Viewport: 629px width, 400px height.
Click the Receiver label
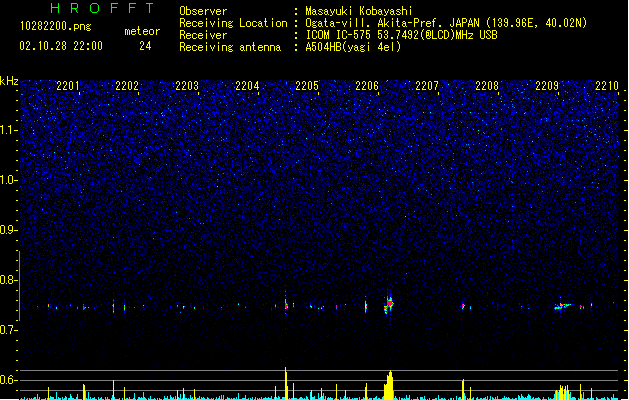(x=203, y=35)
